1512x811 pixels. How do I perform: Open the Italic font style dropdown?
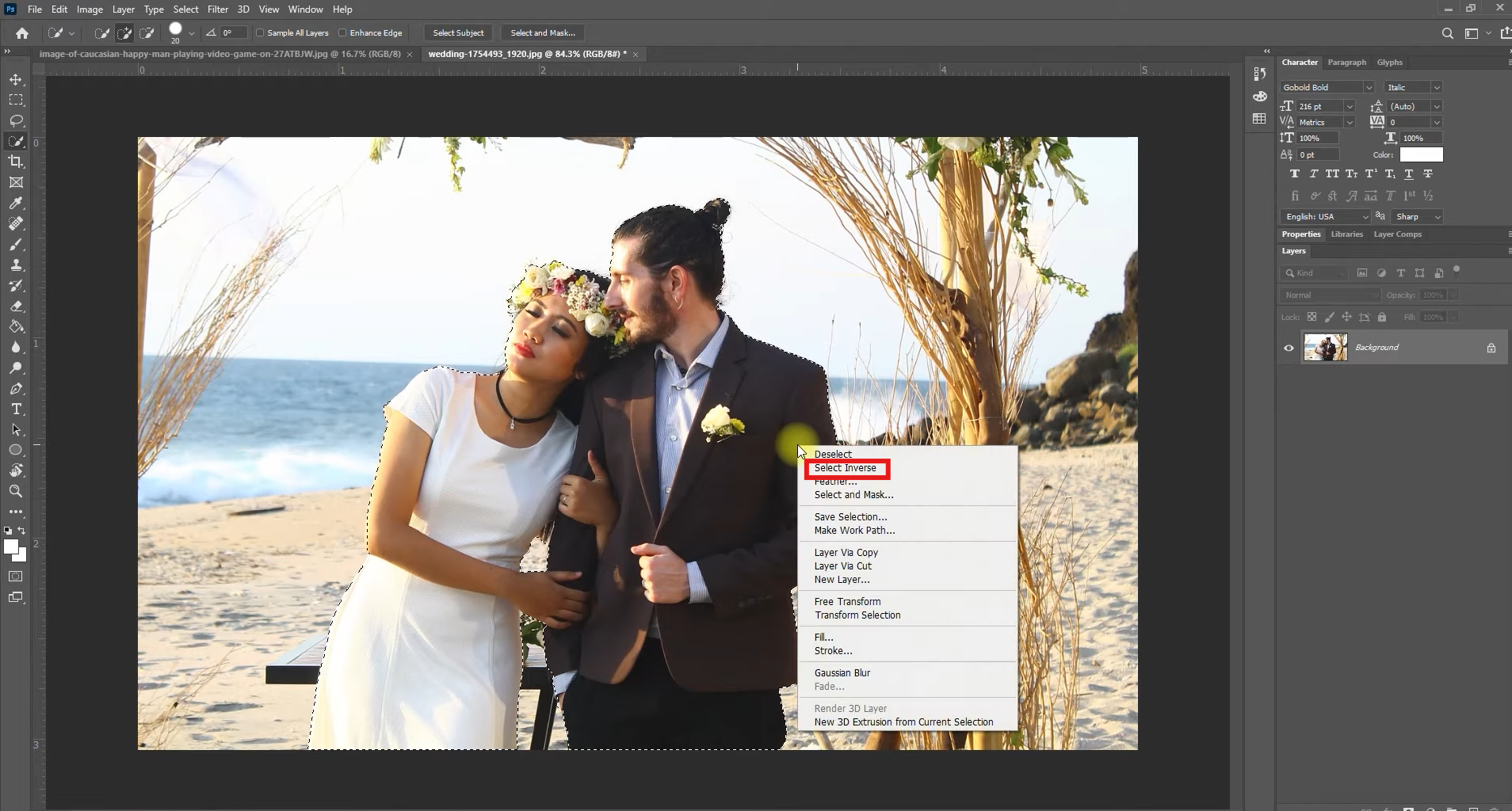[x=1436, y=87]
